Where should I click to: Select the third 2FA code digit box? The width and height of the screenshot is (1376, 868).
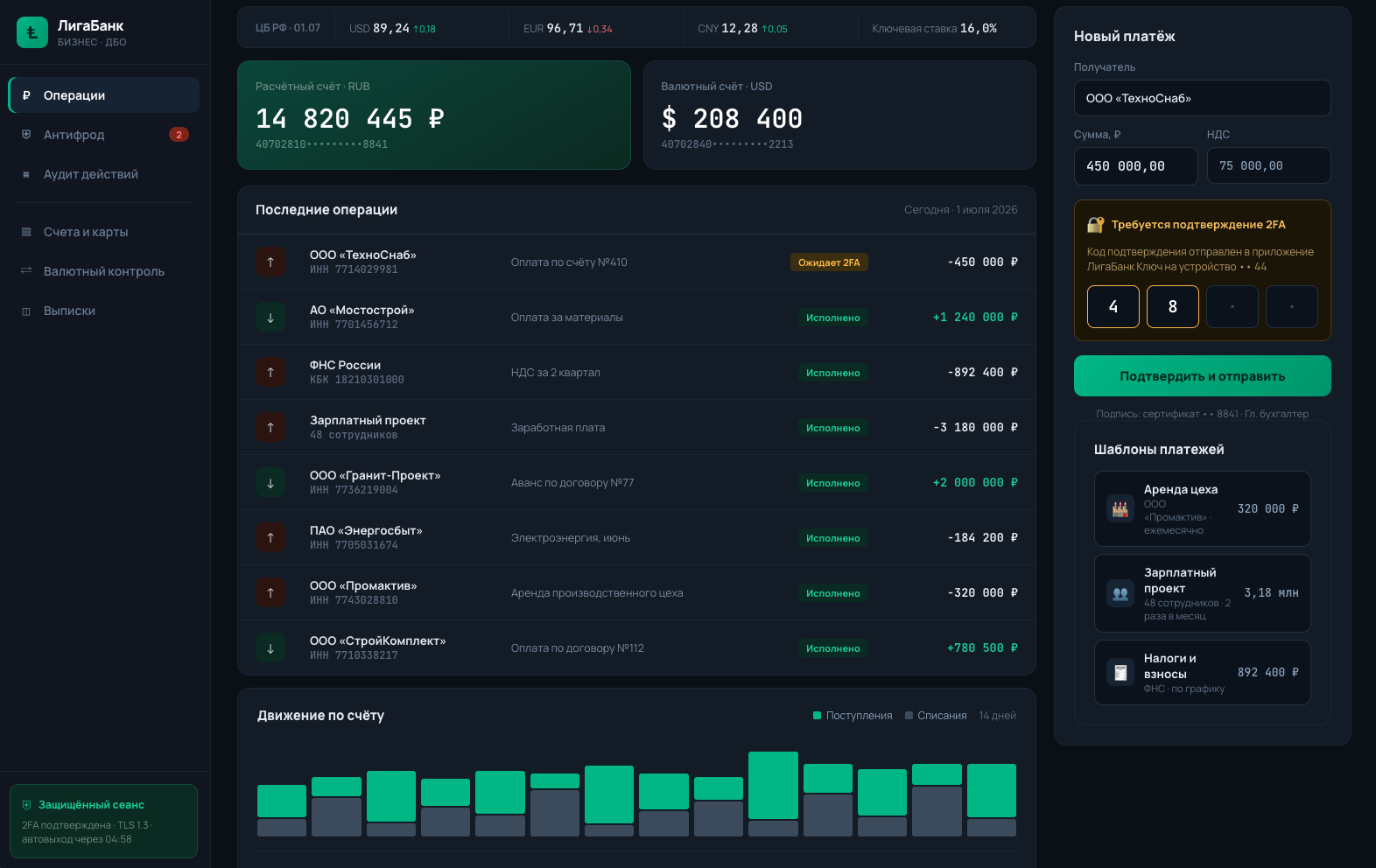1232,306
